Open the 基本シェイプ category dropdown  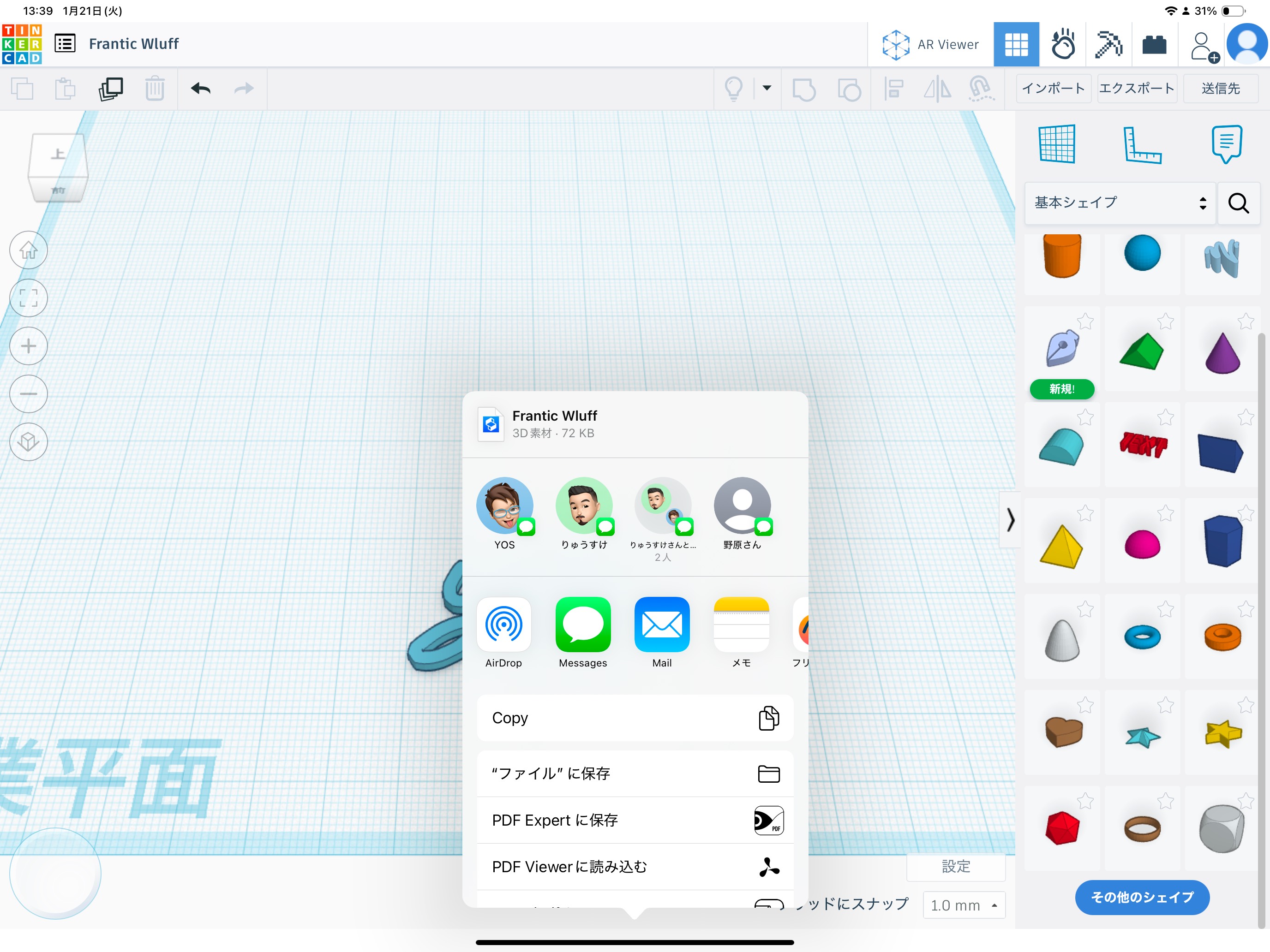pos(1120,202)
